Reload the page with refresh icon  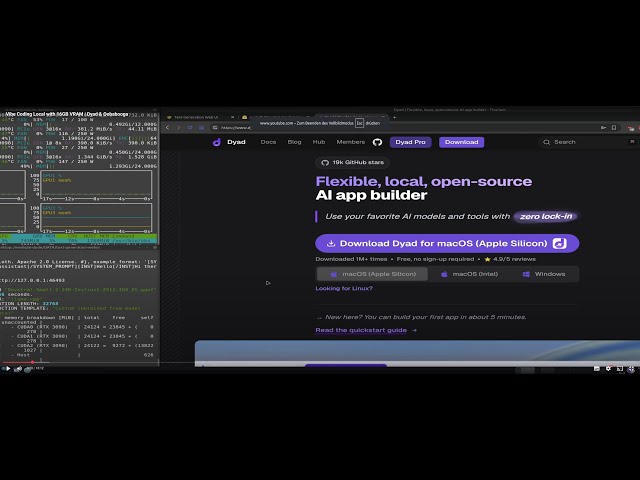point(190,128)
